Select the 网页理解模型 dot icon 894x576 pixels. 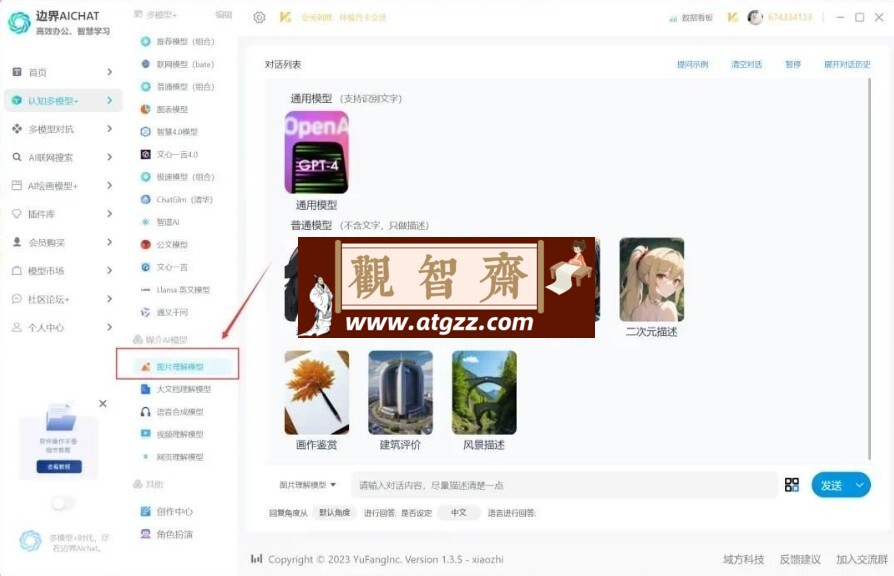coord(145,457)
